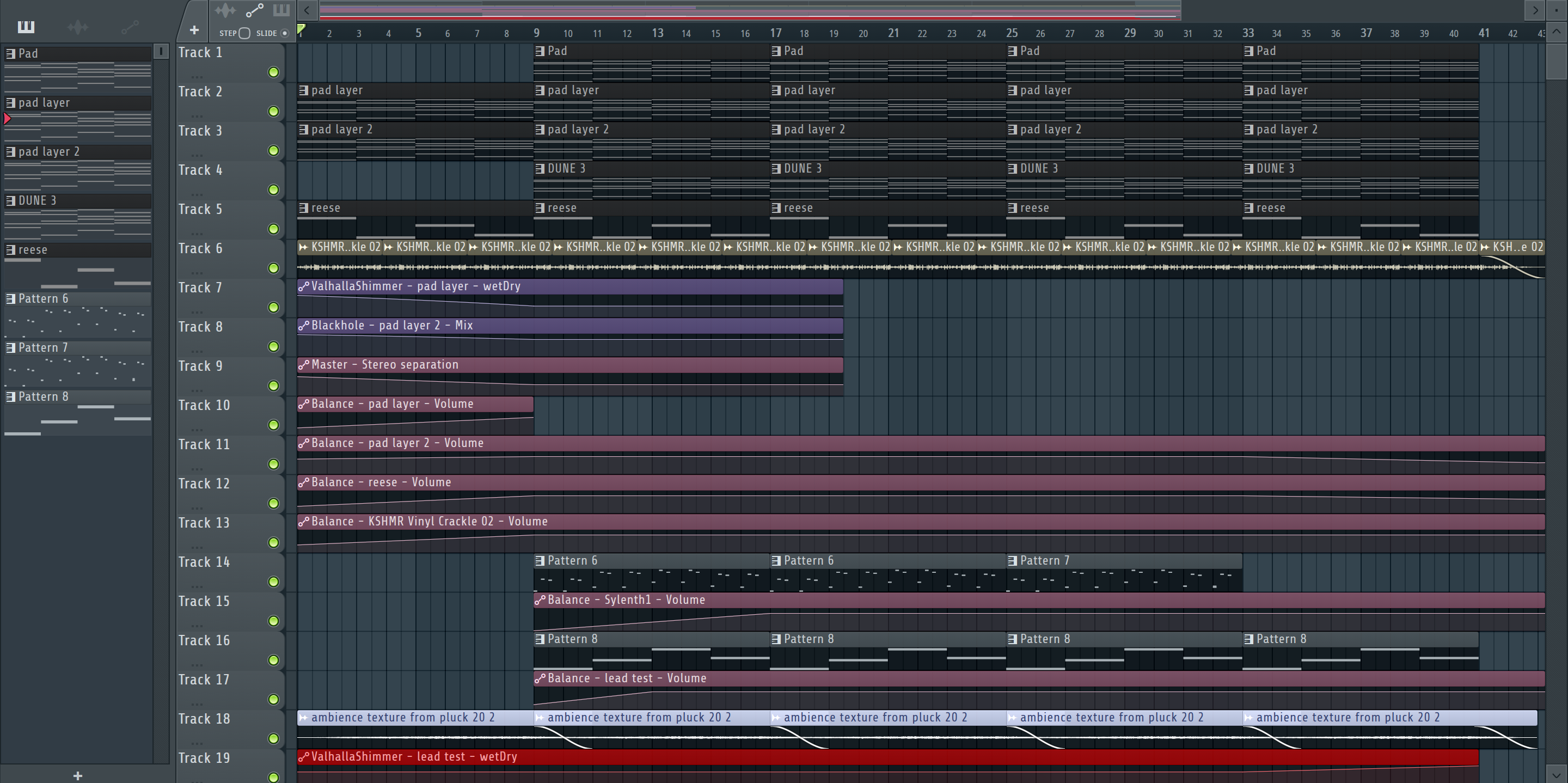This screenshot has width=1568, height=783.
Task: Mute Track 6 using its green light
Action: pos(274,268)
